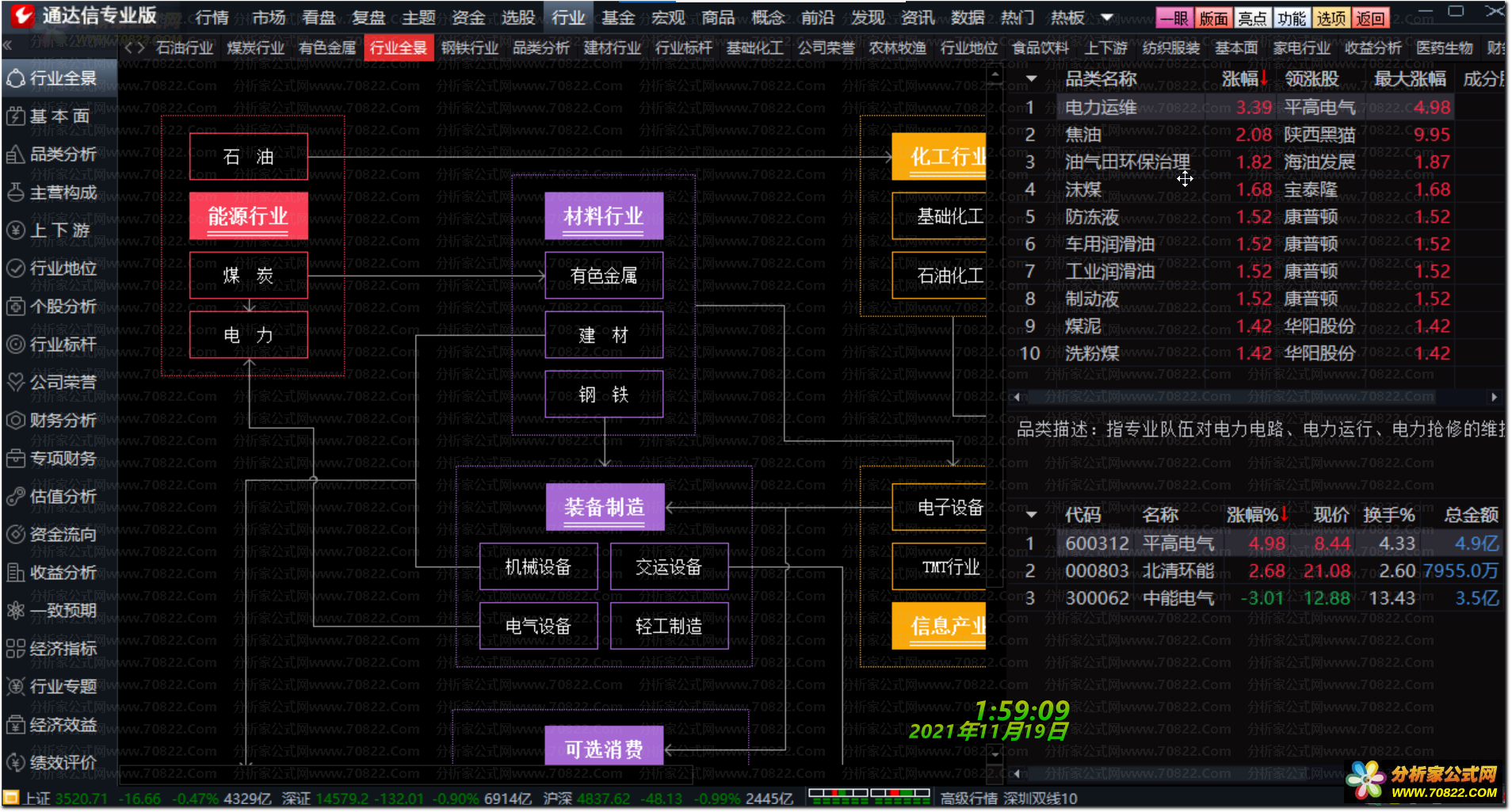1512x812 pixels.
Task: Sort by 涨幅 column in category table
Action: (x=1245, y=78)
